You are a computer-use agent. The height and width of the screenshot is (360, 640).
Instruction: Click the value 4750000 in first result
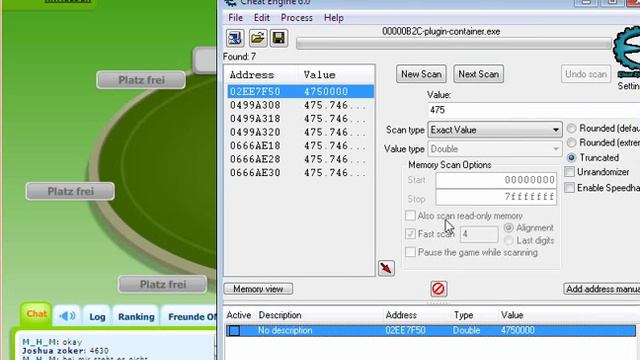tap(326, 91)
